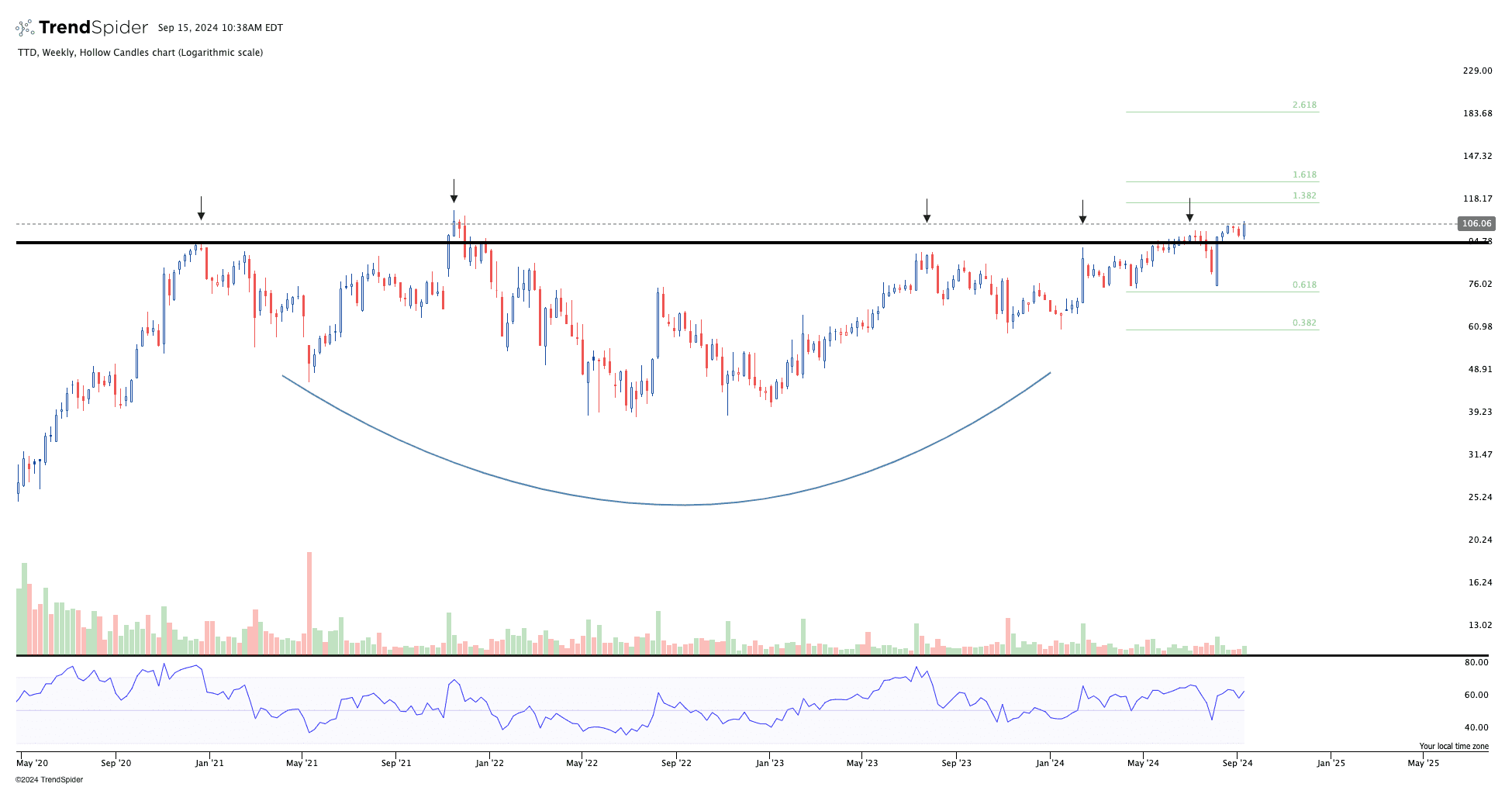Click the chart title starting with TTD, Weekly
This screenshot has width=1512, height=787.
point(140,53)
